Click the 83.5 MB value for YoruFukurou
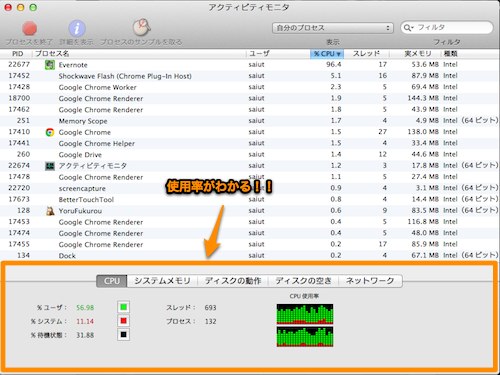This screenshot has width=500, height=375. (x=425, y=211)
